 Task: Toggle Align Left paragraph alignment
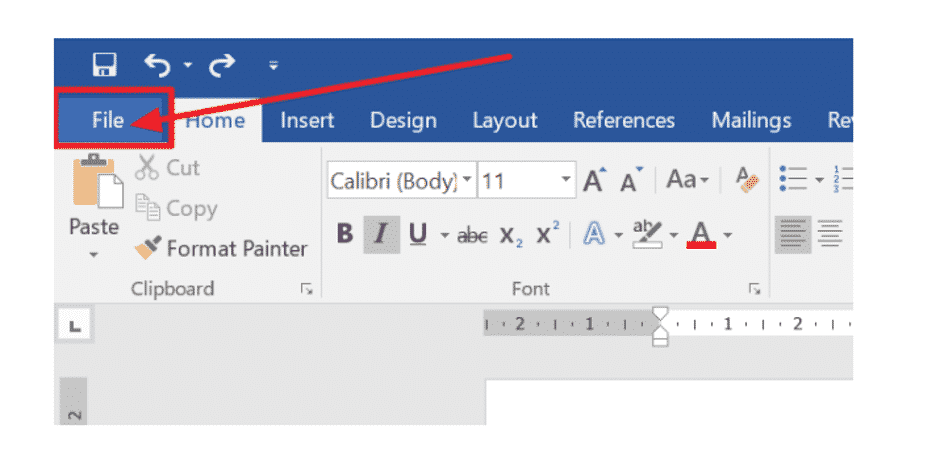793,235
